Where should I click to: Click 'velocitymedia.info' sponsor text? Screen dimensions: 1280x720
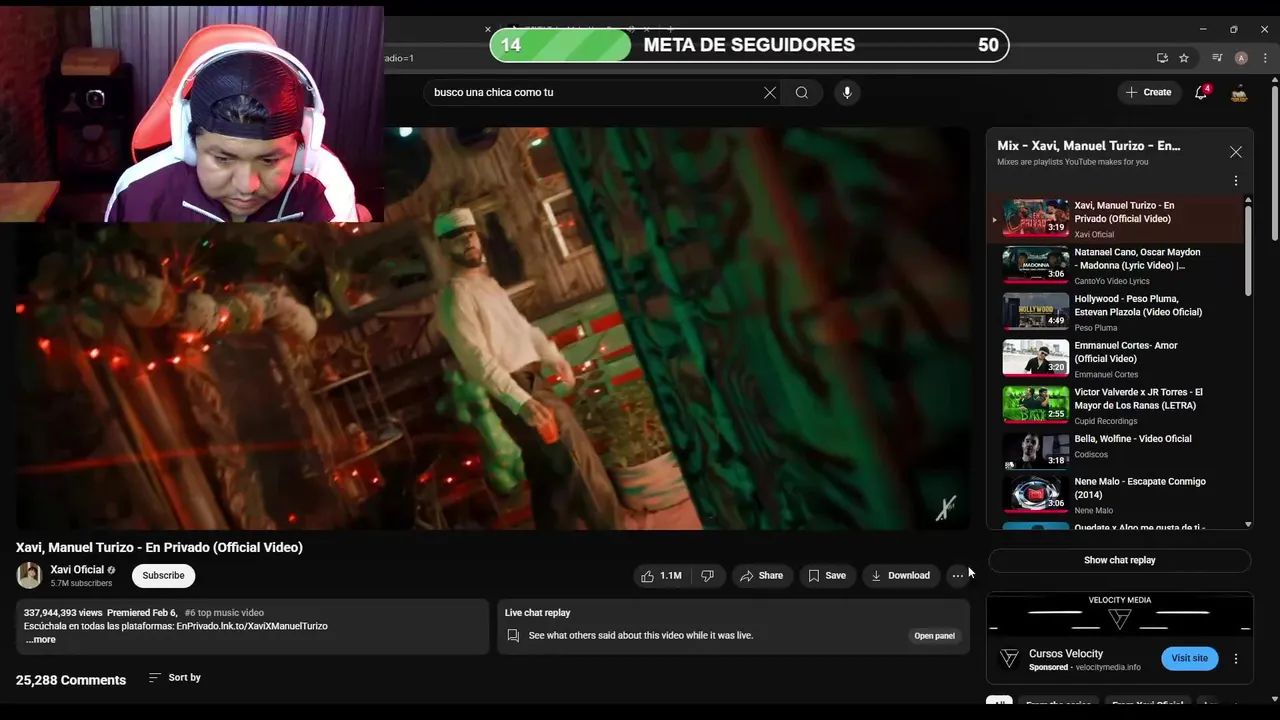point(1108,667)
